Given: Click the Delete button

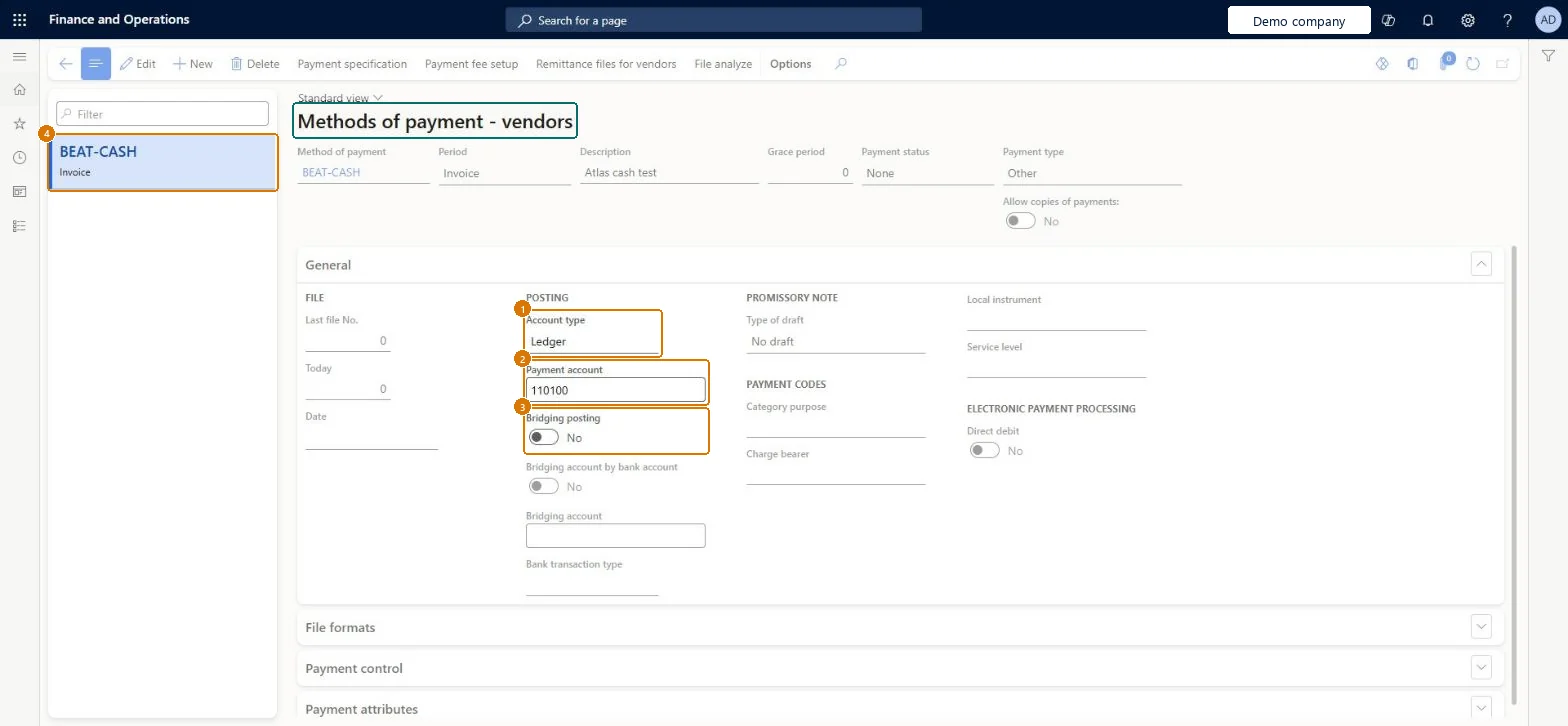Looking at the screenshot, I should tap(255, 64).
